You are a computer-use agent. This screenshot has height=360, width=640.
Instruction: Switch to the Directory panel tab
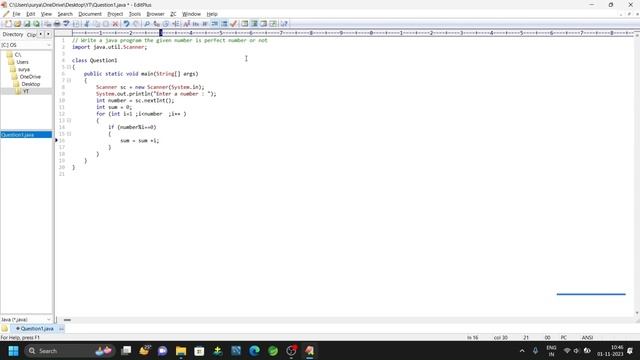click(x=13, y=35)
